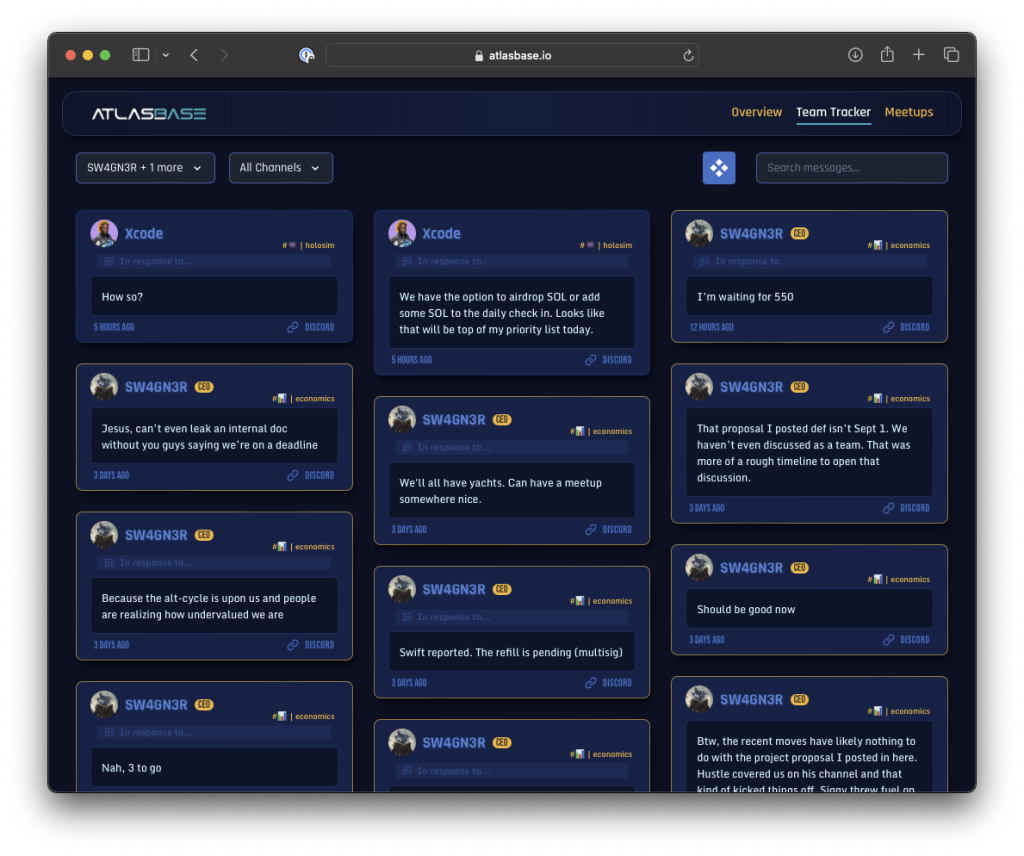Click the chain link icon next to DISCORD on 'Swift reported' card

pos(590,682)
